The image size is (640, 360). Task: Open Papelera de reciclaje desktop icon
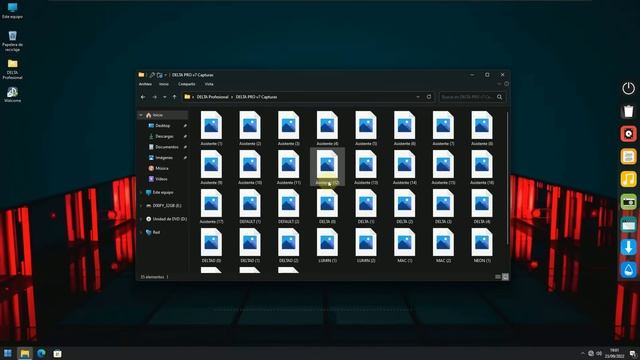12,41
